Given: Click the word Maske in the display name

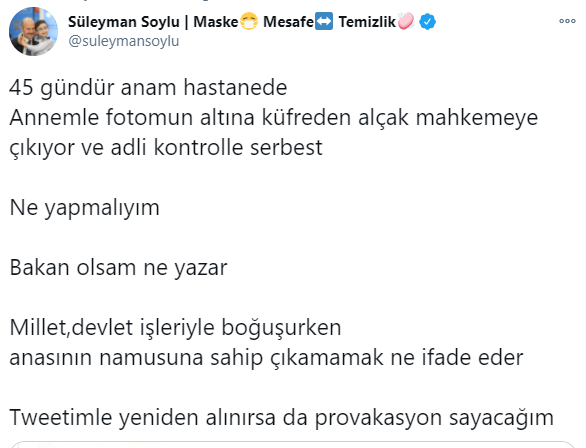Looking at the screenshot, I should click(x=216, y=22).
